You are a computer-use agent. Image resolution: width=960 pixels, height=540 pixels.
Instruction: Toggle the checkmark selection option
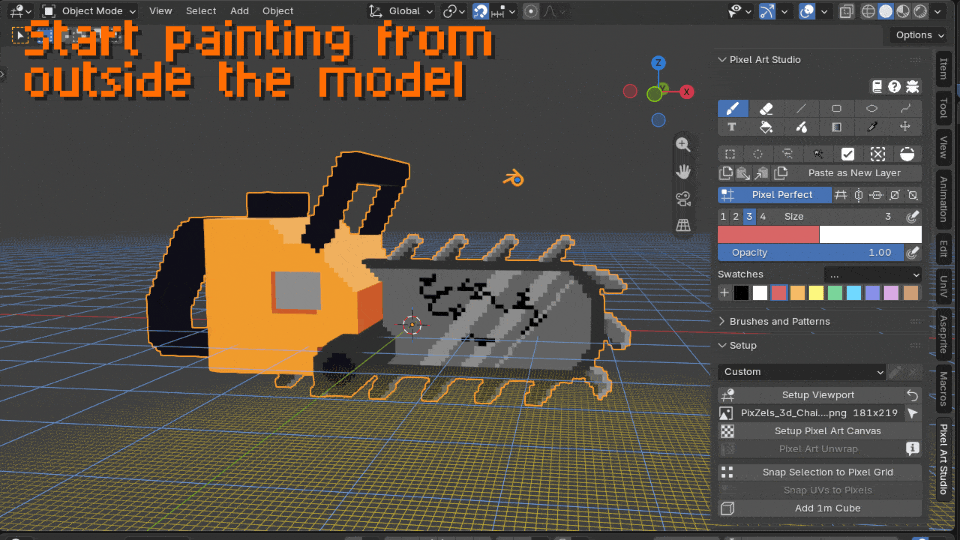(847, 154)
